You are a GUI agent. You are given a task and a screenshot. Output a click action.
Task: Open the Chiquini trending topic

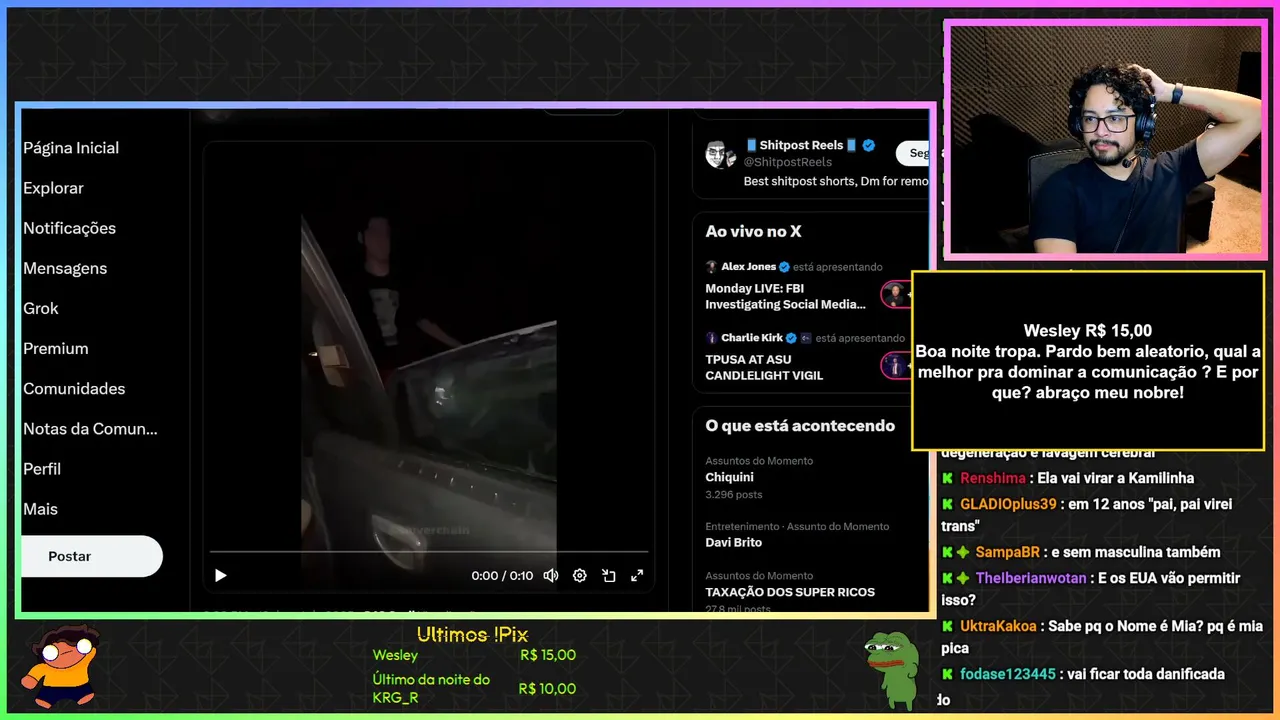click(x=729, y=477)
